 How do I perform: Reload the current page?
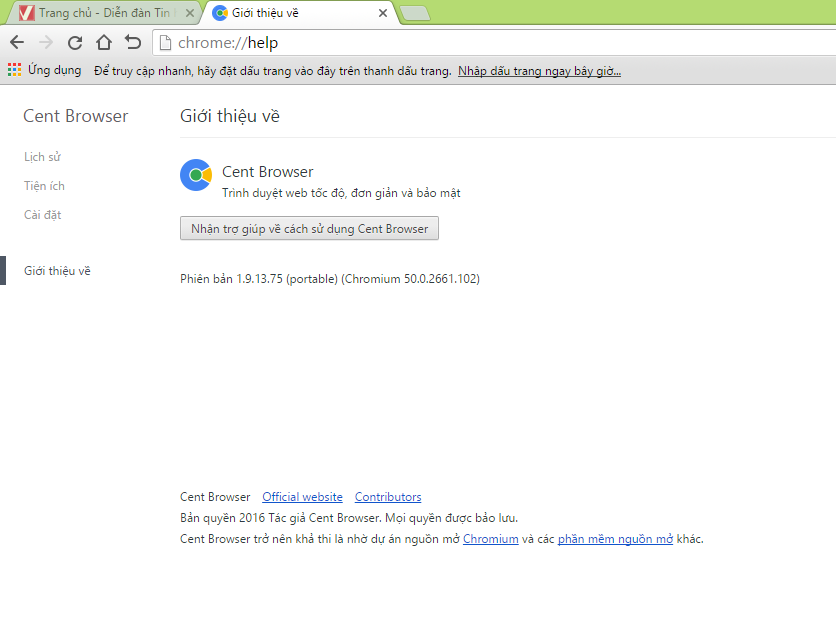click(x=75, y=42)
